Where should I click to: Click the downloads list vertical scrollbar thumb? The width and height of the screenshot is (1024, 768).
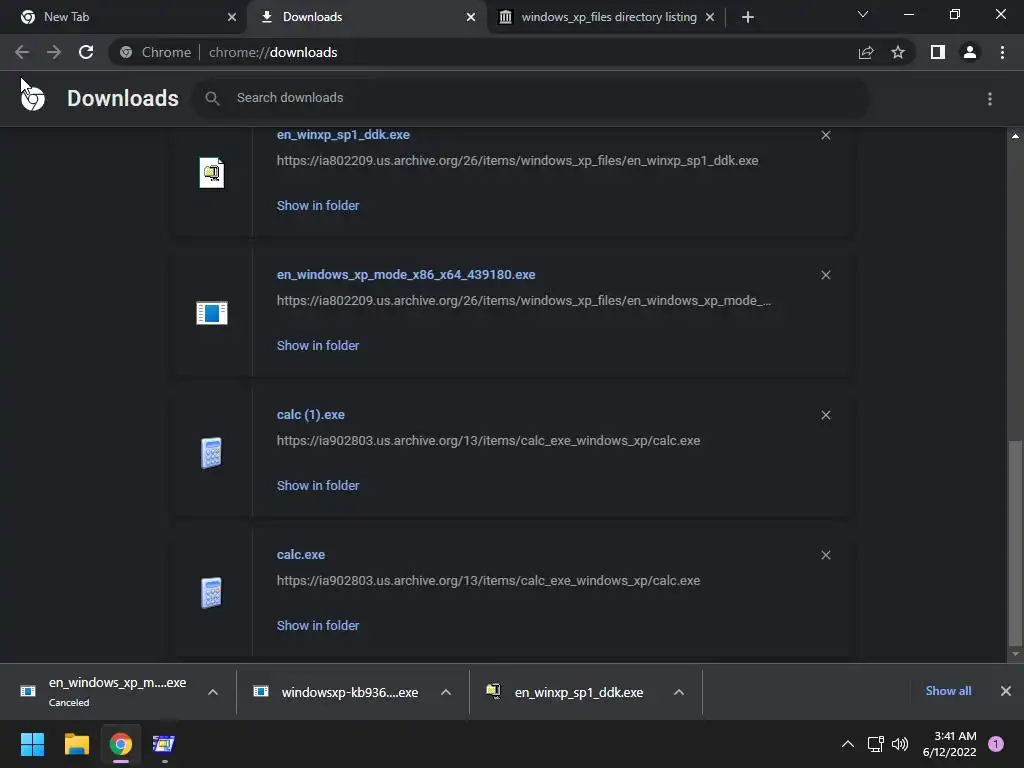(1015, 542)
